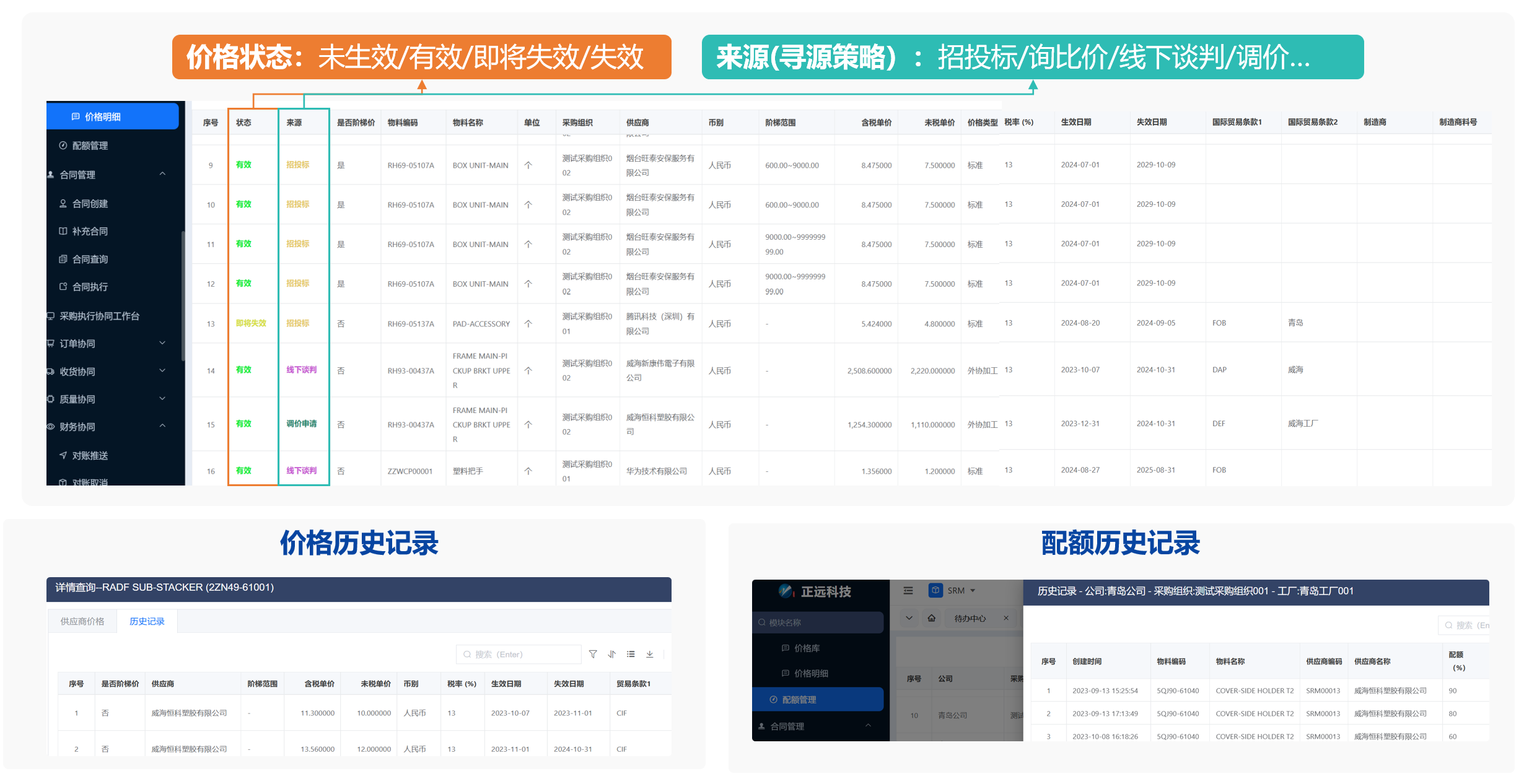The image size is (1524, 784).
Task: Switch to the 供应商价格 tab
Action: (82, 621)
